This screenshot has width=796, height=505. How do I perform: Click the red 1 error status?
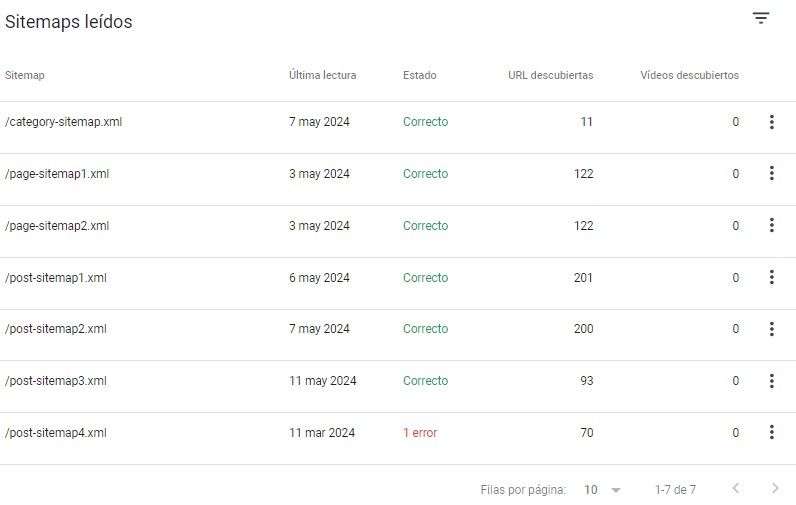(x=420, y=433)
